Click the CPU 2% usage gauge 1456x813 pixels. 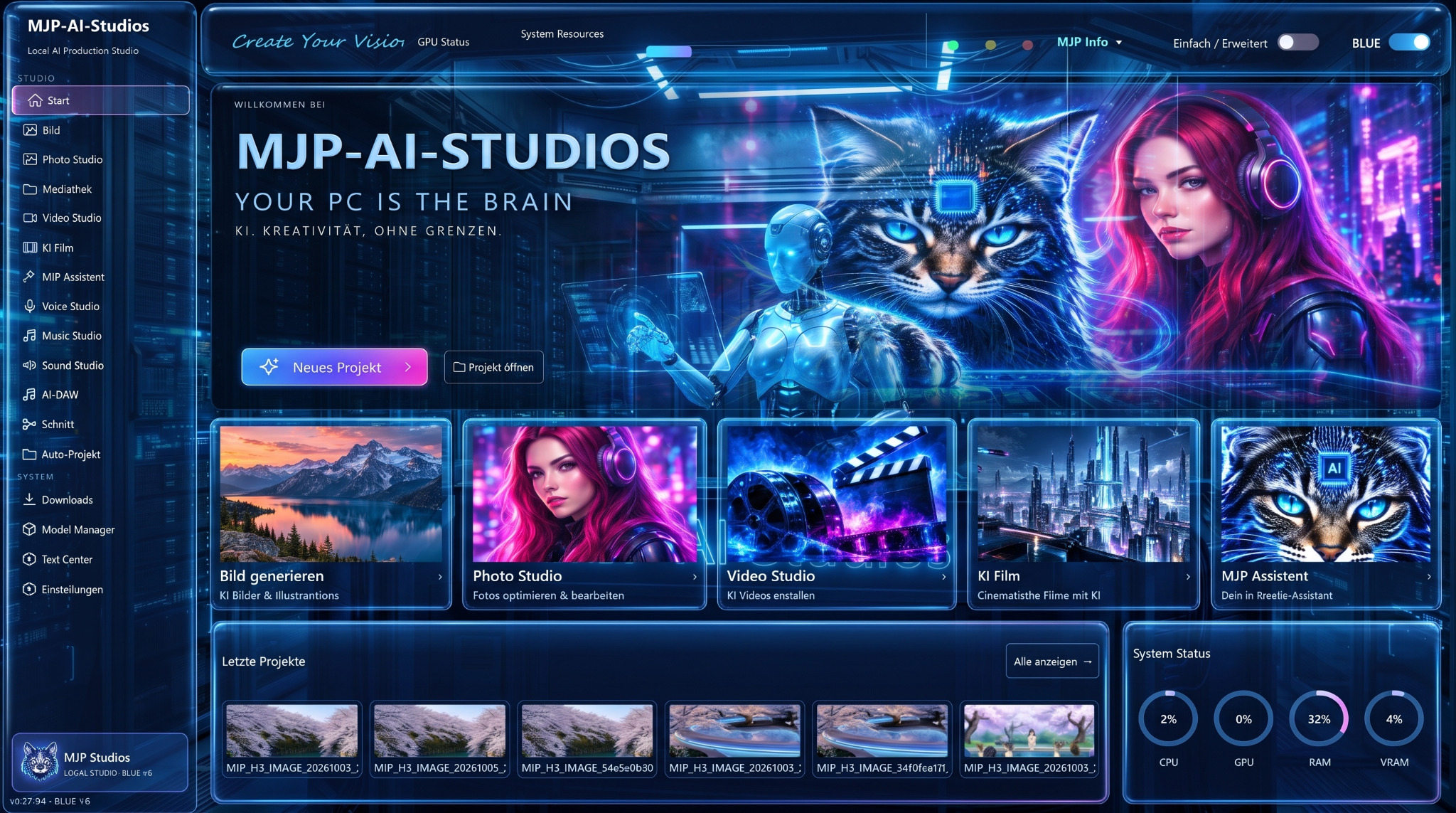(1168, 719)
